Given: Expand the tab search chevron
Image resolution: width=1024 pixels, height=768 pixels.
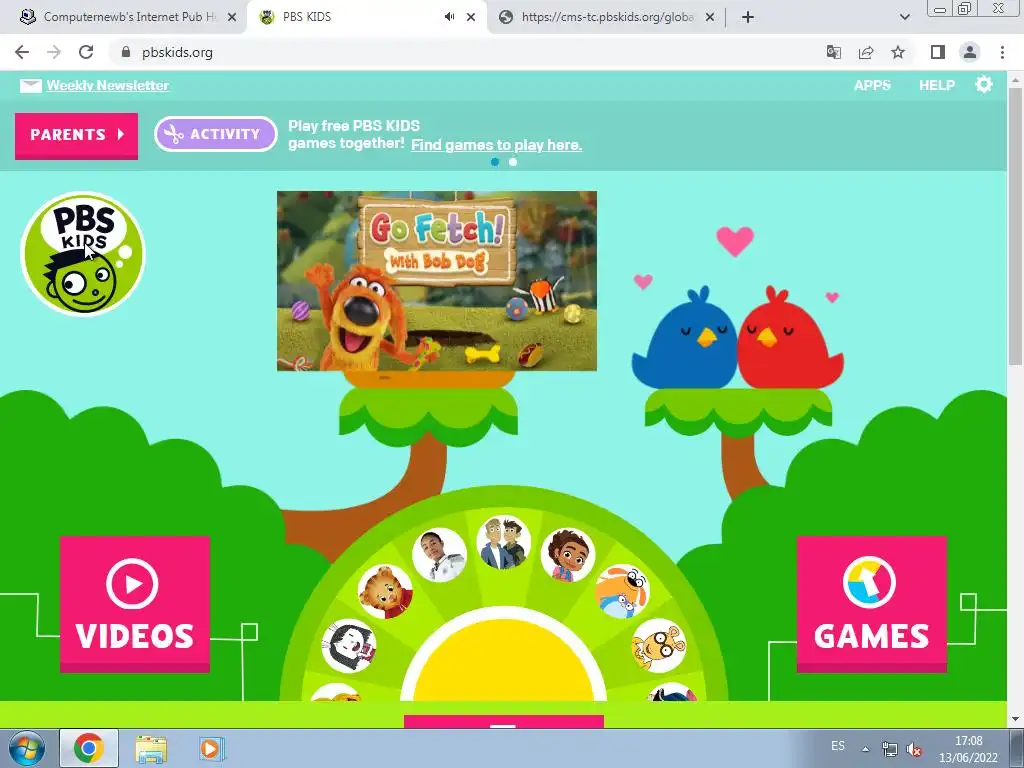Looking at the screenshot, I should tap(904, 18).
